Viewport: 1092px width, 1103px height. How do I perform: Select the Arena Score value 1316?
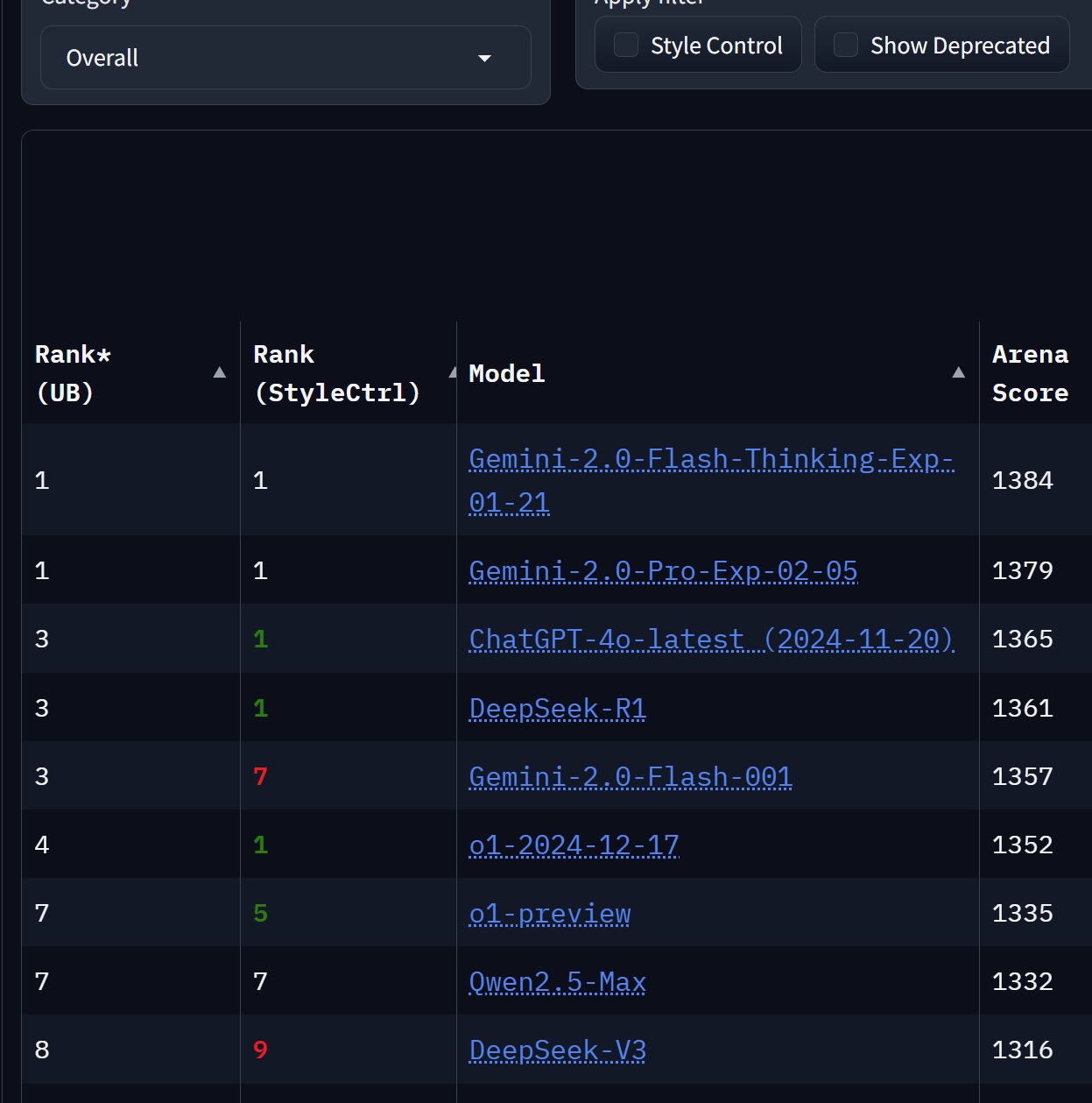click(1022, 1050)
